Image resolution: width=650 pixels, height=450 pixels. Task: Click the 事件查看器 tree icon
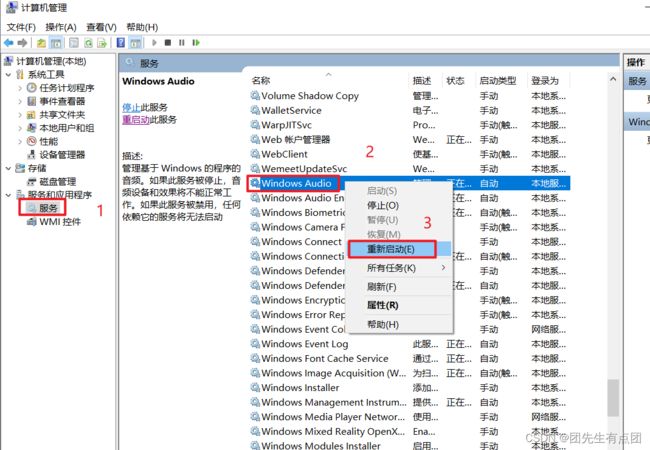[x=32, y=101]
